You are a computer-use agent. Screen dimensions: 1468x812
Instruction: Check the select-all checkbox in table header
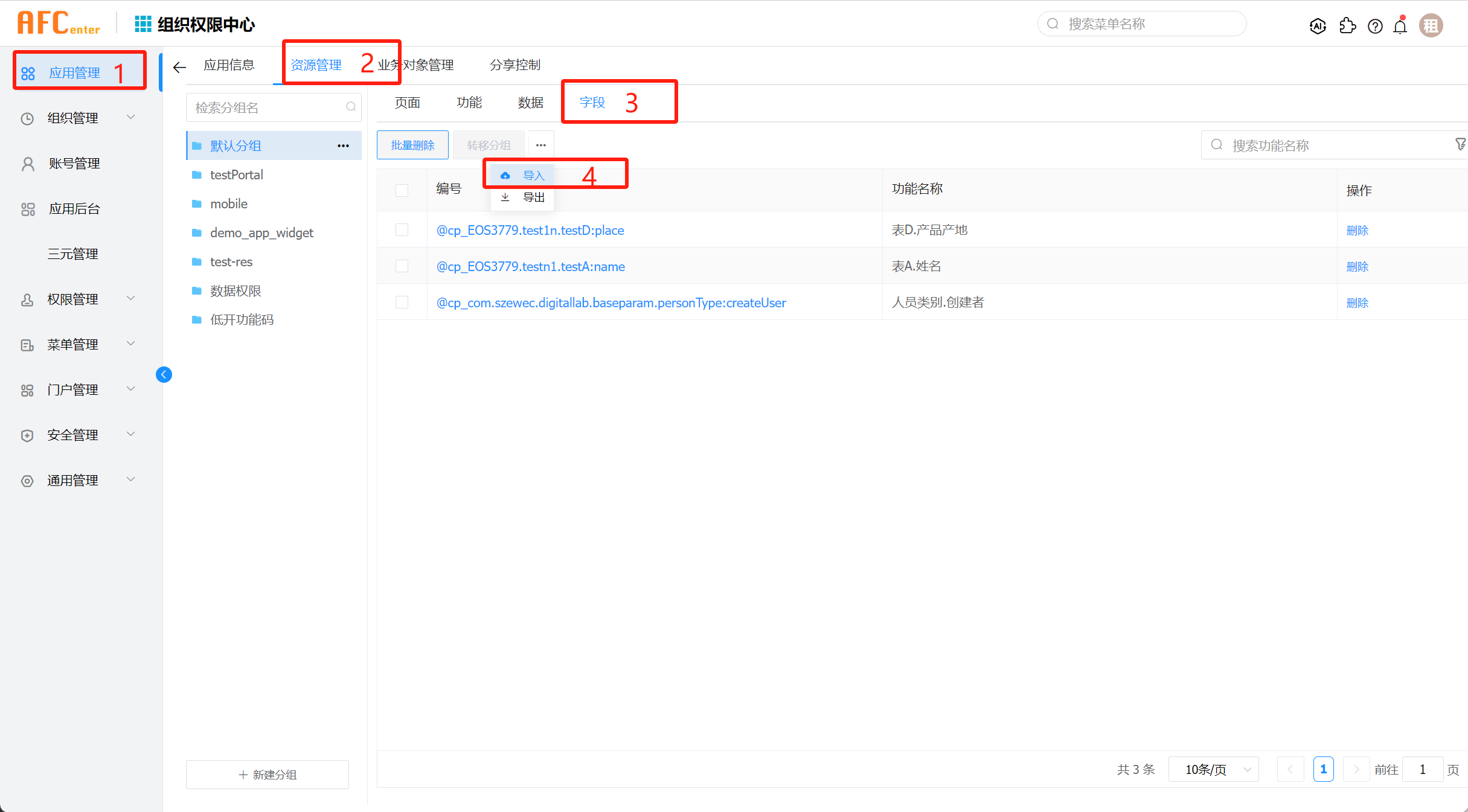click(402, 190)
